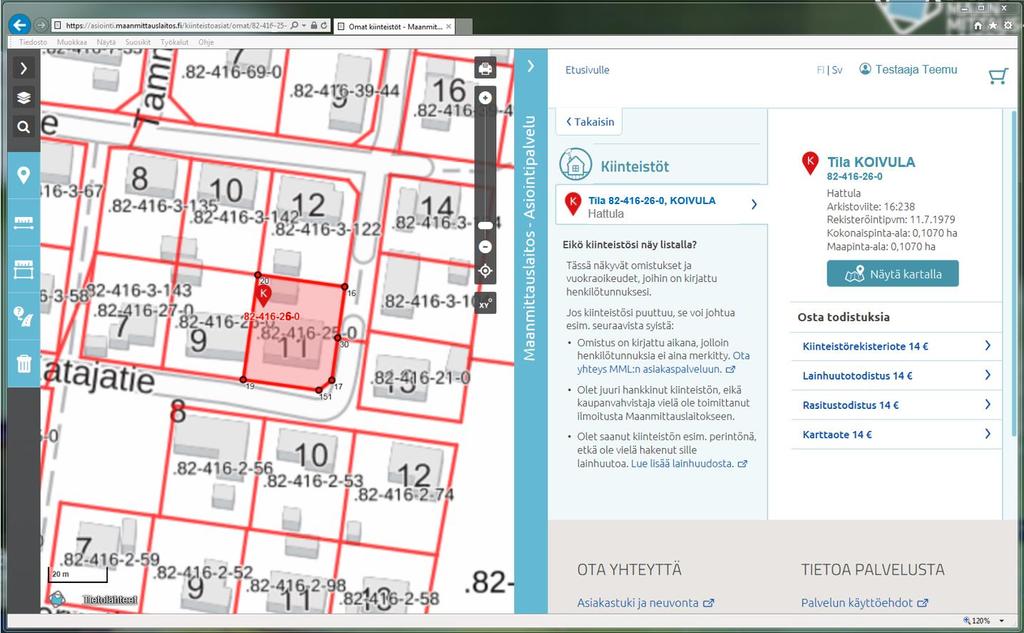This screenshot has width=1024, height=633.
Task: Open the Lainhuutotodistus 14 € row chevron
Action: (x=987, y=375)
